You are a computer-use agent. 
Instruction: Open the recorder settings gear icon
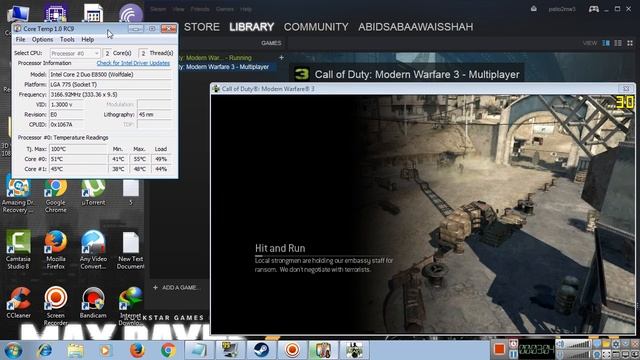(x=616, y=344)
